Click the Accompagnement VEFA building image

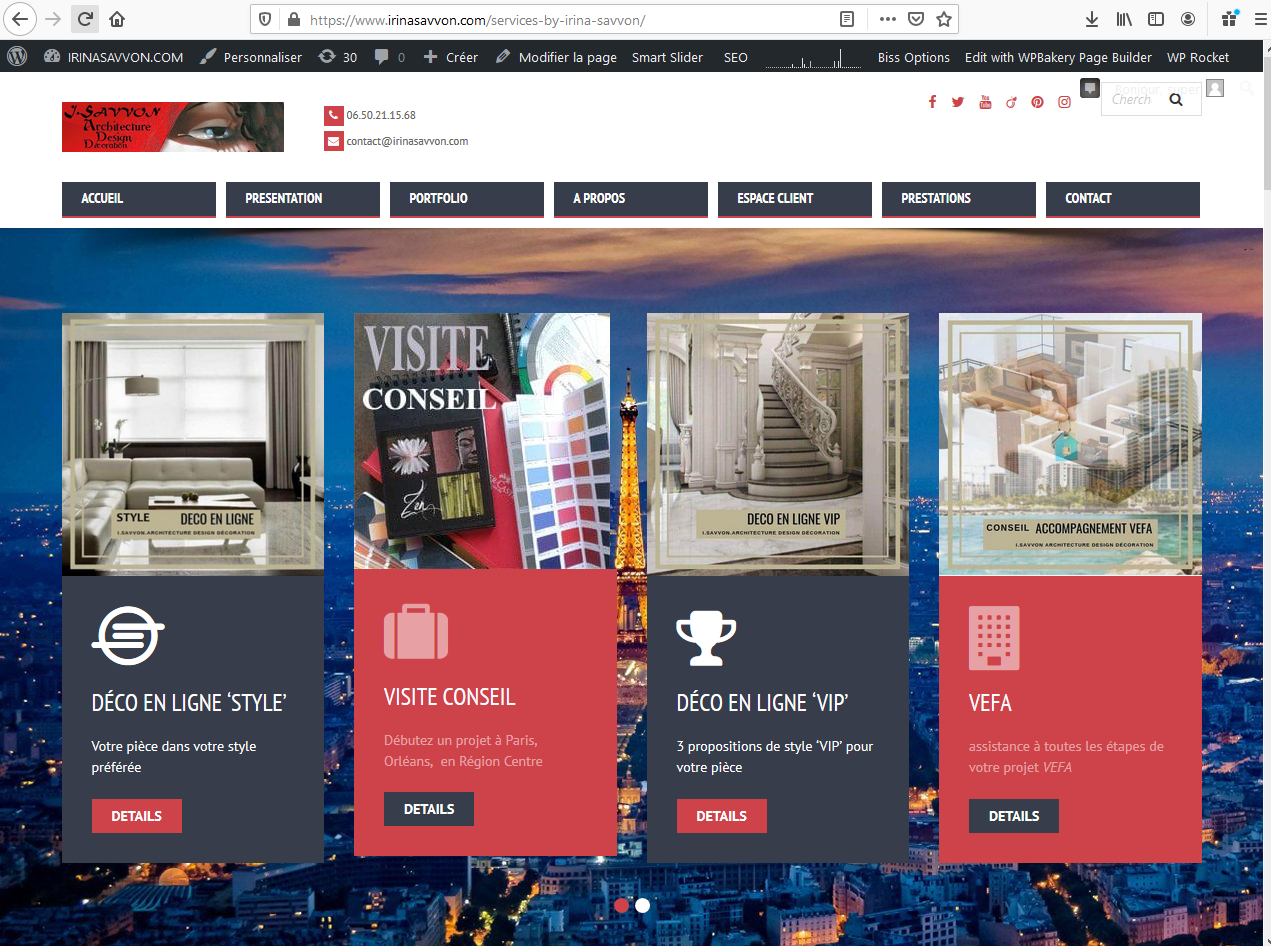1070,444
